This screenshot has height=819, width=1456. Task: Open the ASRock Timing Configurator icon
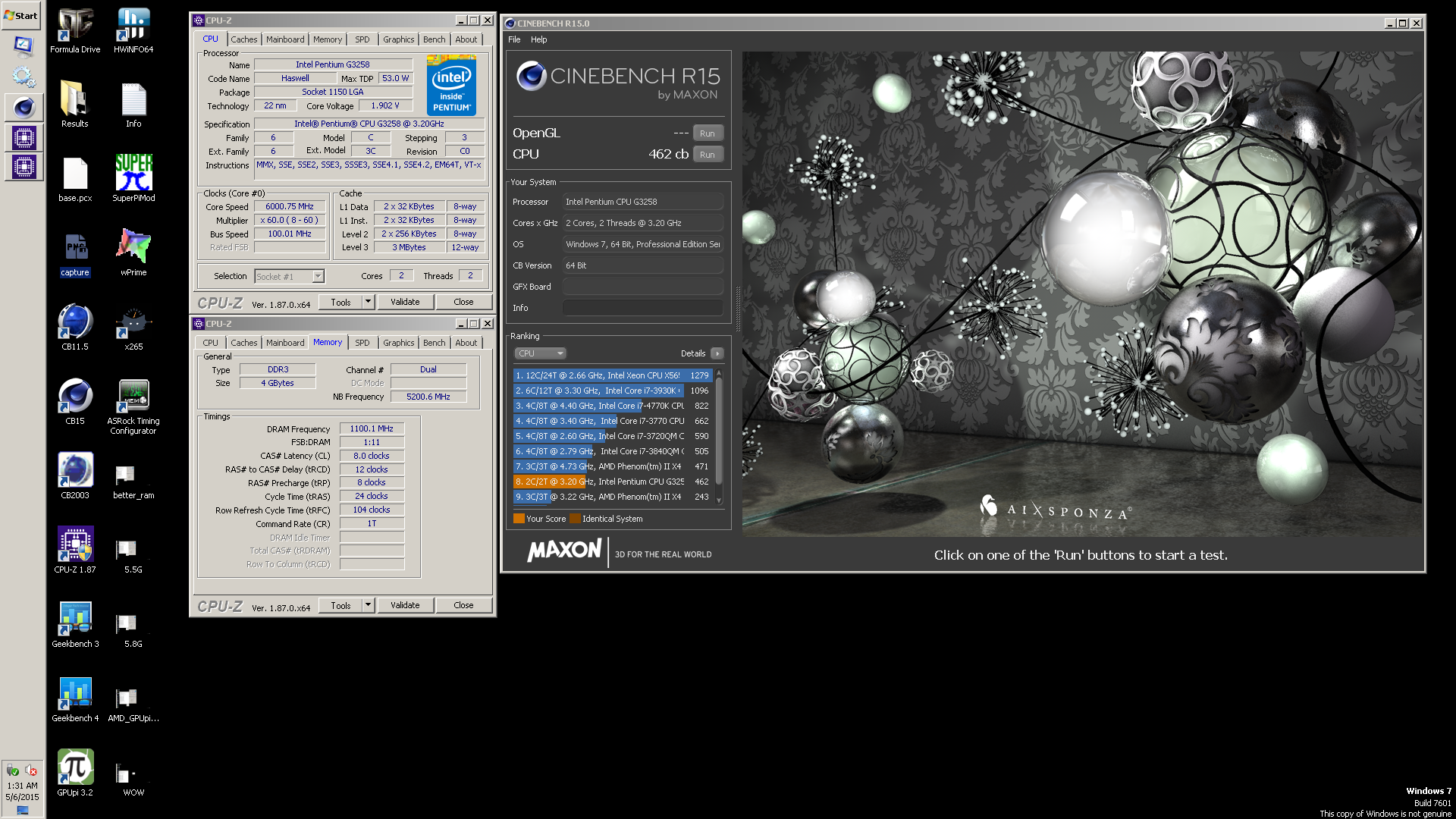[x=133, y=407]
